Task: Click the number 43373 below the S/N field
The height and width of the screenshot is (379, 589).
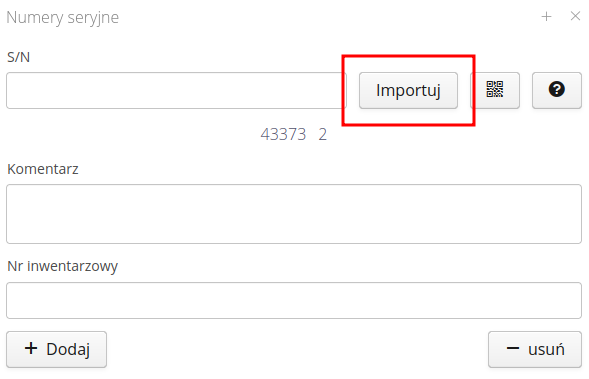Action: (284, 134)
